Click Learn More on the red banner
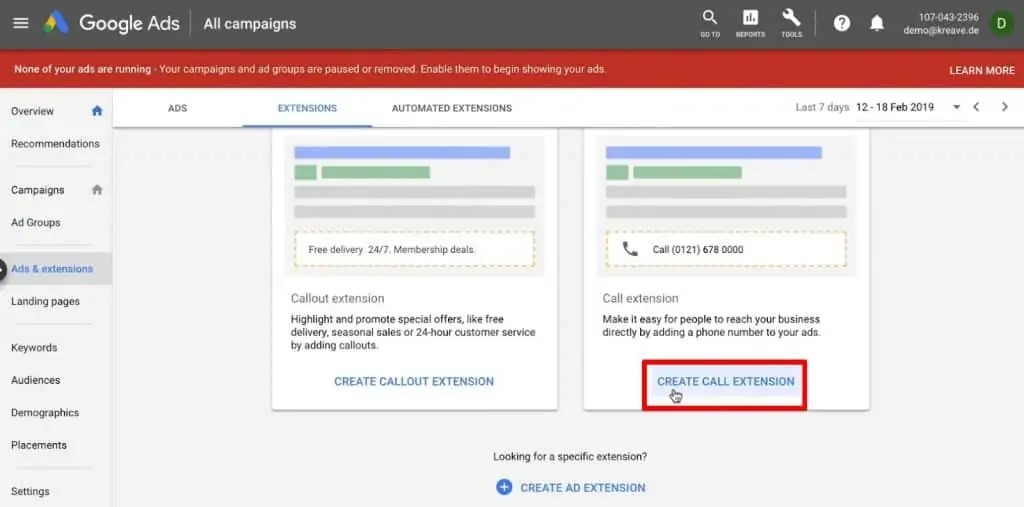The image size is (1024, 507). (982, 70)
